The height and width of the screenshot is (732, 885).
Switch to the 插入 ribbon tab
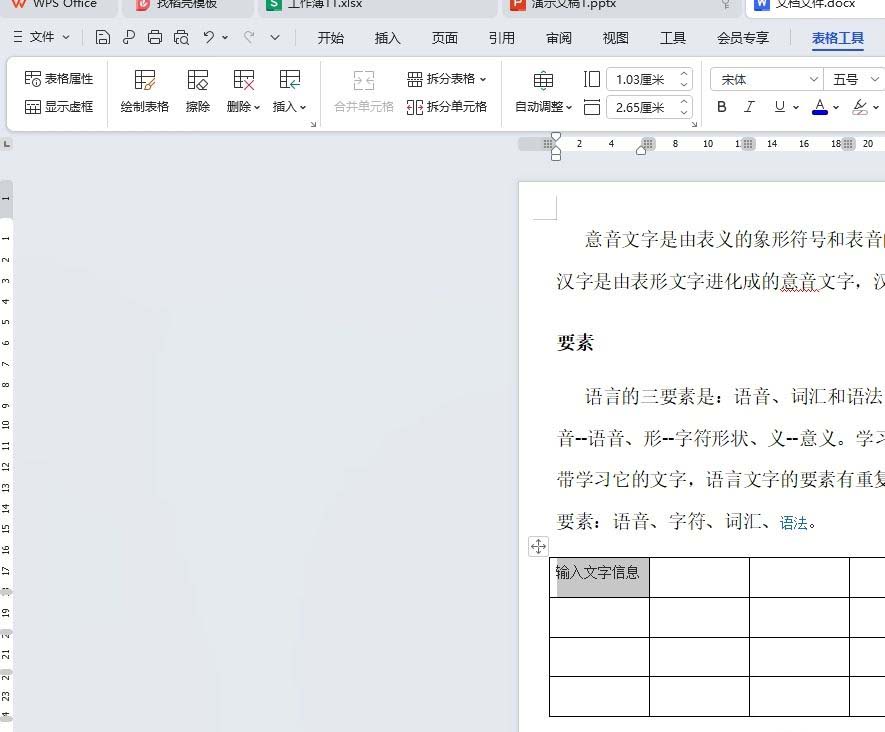[387, 38]
